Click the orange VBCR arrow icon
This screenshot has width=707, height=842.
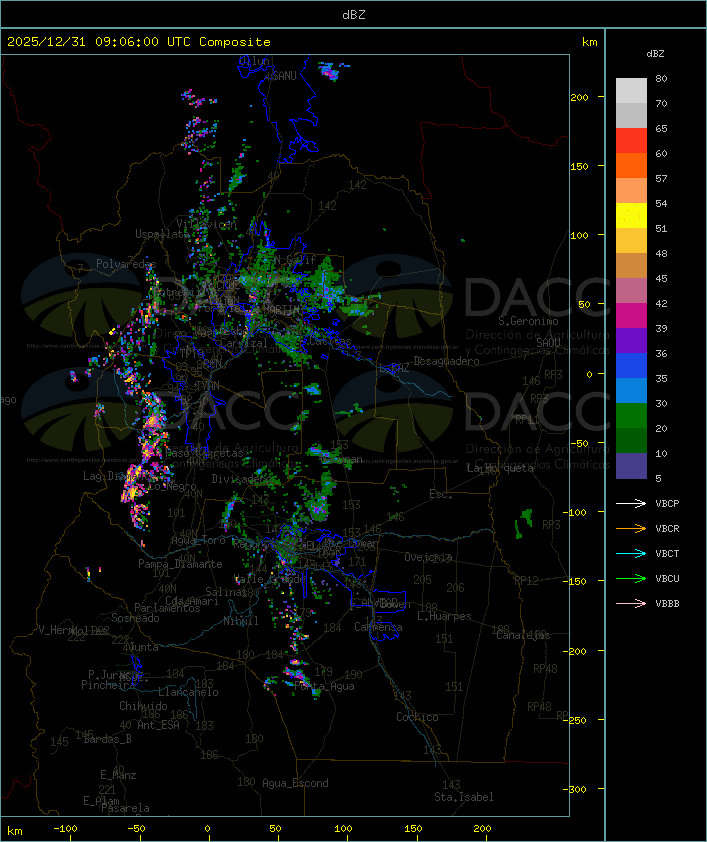(x=631, y=528)
